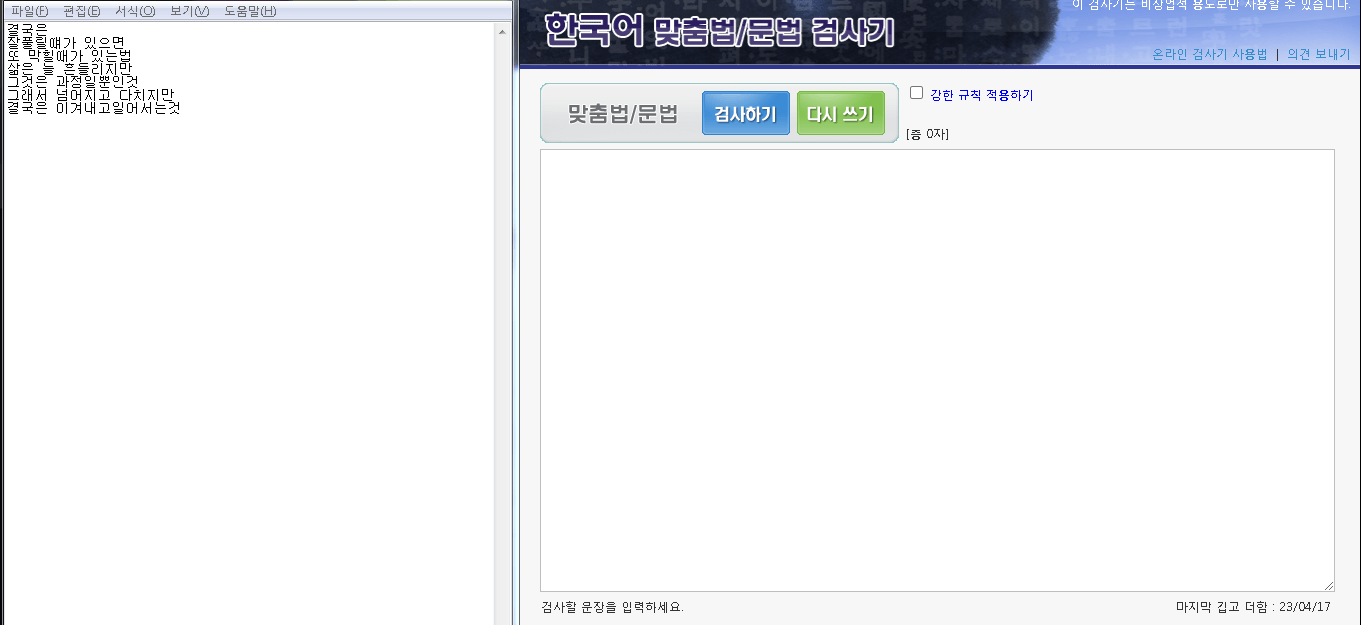The height and width of the screenshot is (625, 1361).
Task: Click the Notepad line '잘풀릴때가 있으면'
Action: click(x=65, y=42)
